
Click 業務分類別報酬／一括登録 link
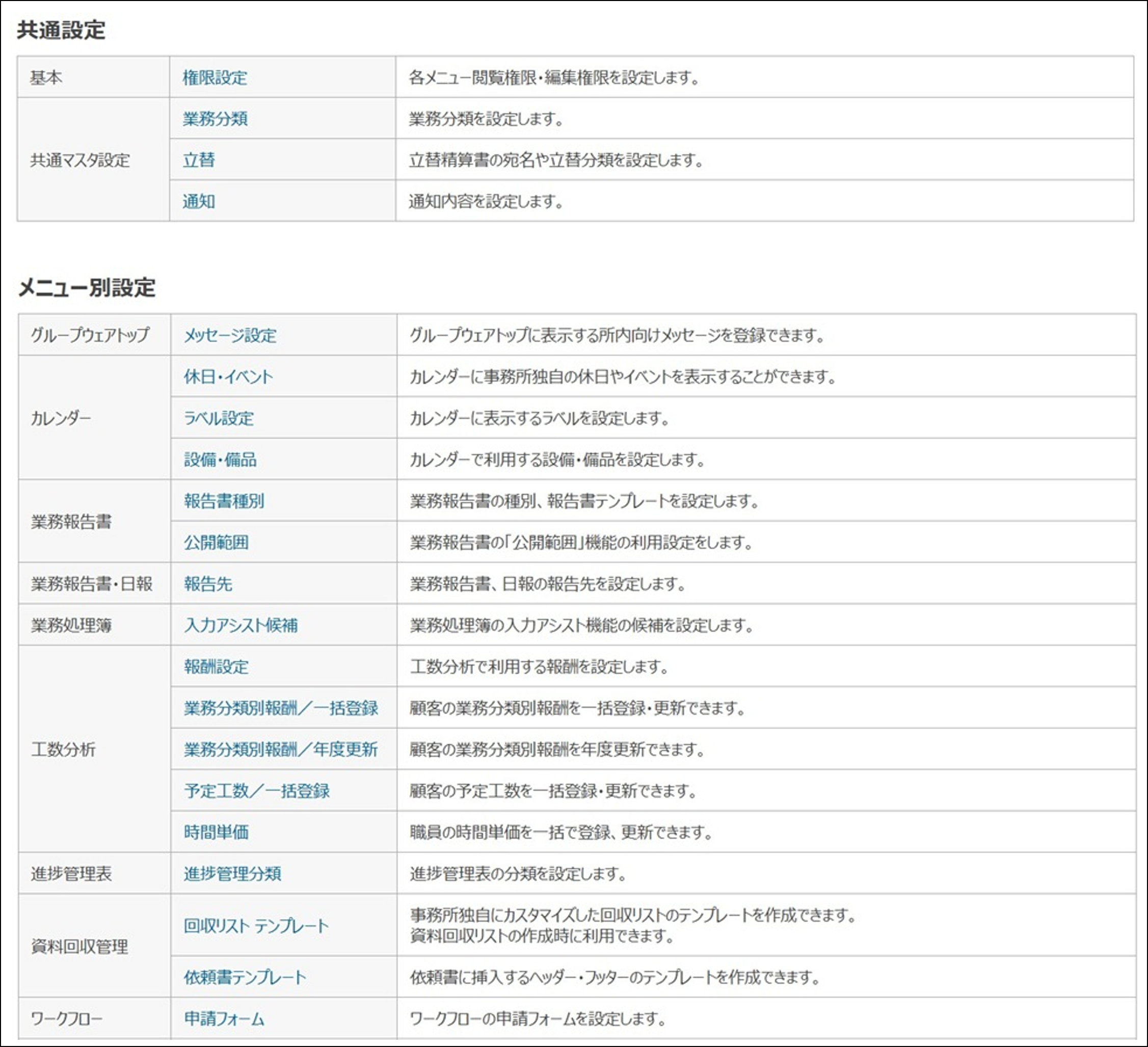pos(281,708)
